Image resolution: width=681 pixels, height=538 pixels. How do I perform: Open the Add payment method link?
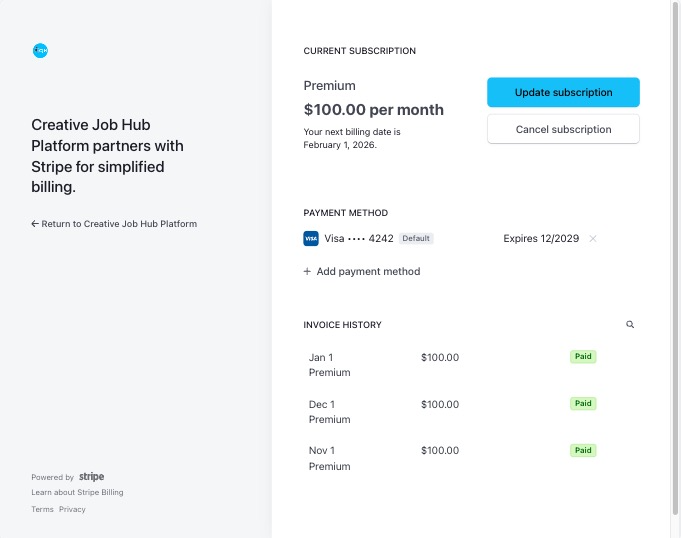click(368, 271)
